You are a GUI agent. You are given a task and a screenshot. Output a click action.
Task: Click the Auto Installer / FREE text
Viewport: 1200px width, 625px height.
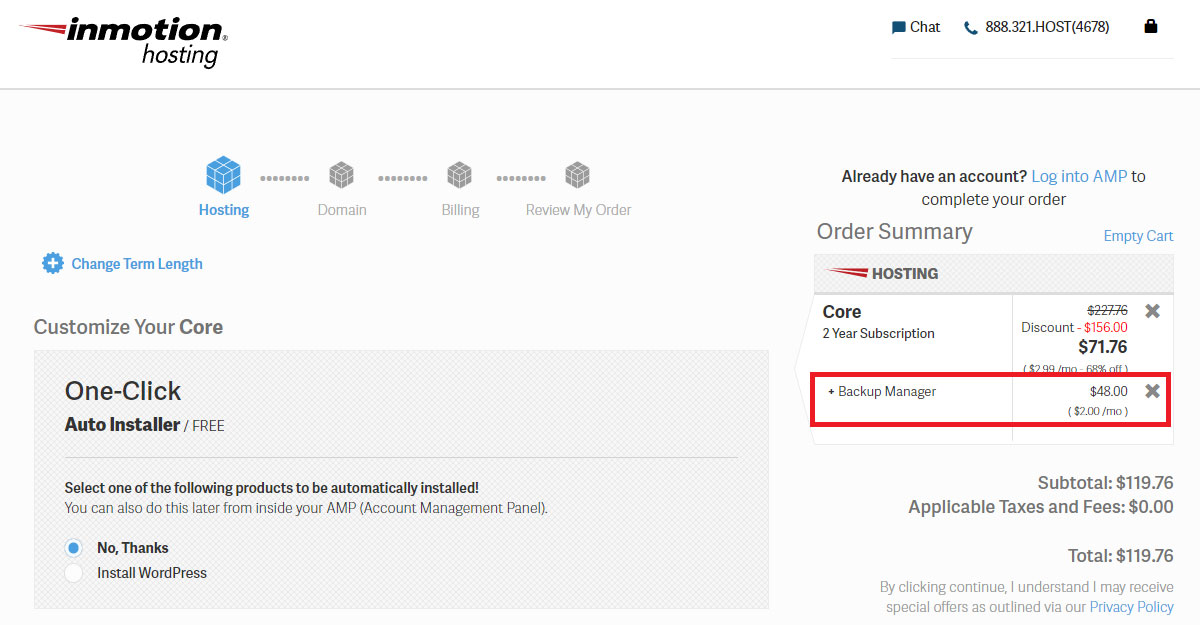pyautogui.click(x=145, y=425)
